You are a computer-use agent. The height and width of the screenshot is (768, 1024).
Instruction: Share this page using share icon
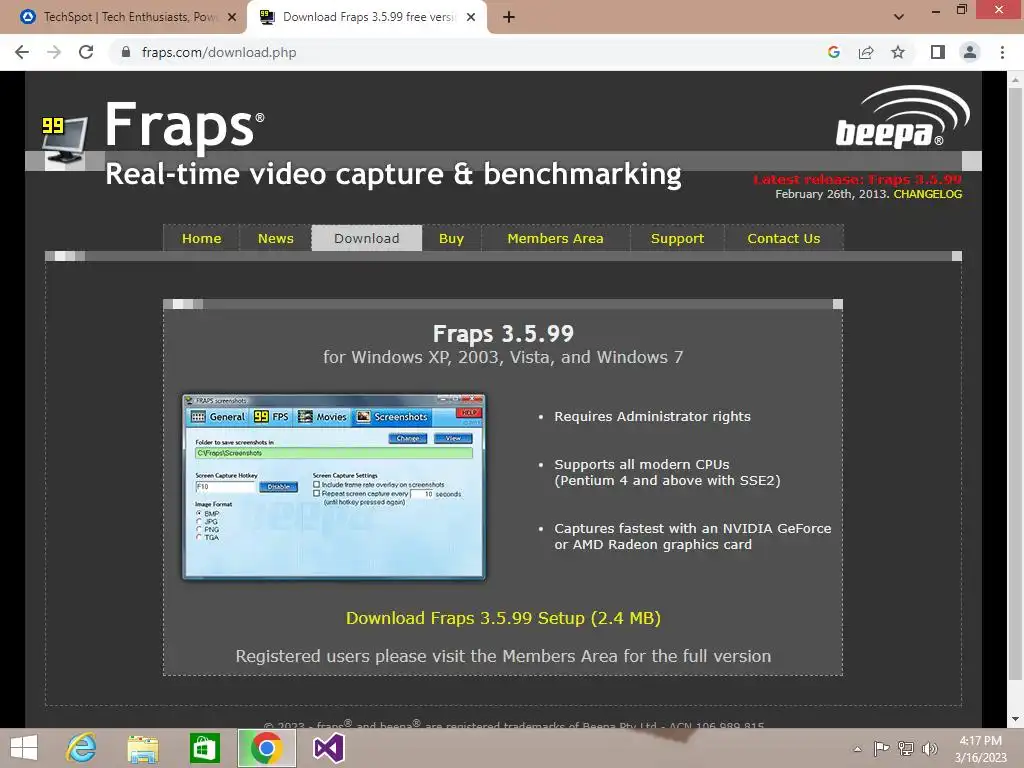click(x=866, y=52)
